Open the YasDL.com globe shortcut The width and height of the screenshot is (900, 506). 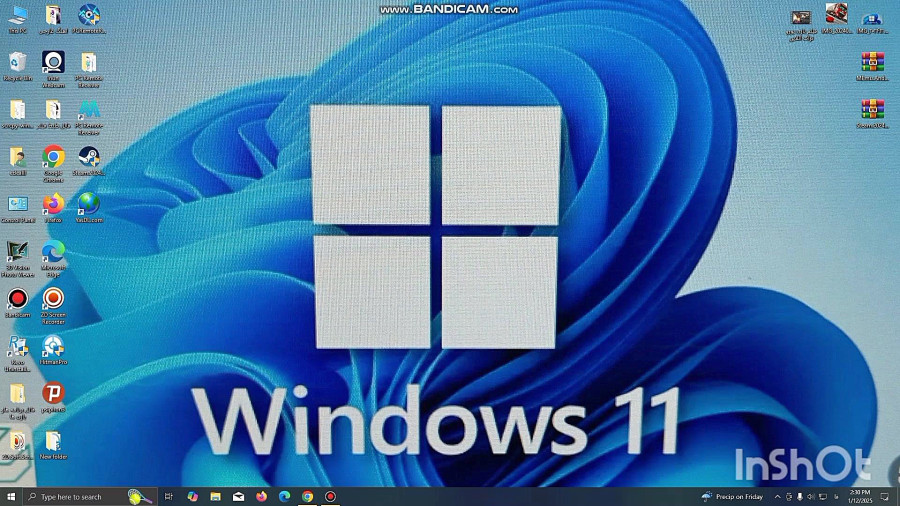(x=89, y=208)
